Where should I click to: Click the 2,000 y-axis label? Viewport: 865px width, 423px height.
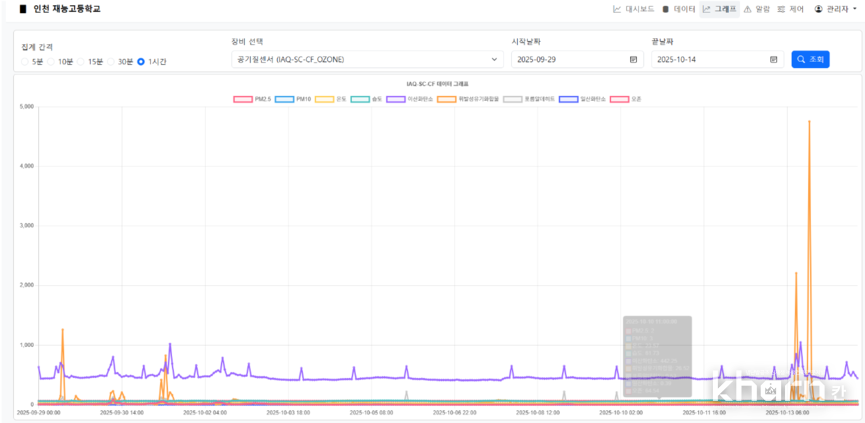tap(26, 285)
